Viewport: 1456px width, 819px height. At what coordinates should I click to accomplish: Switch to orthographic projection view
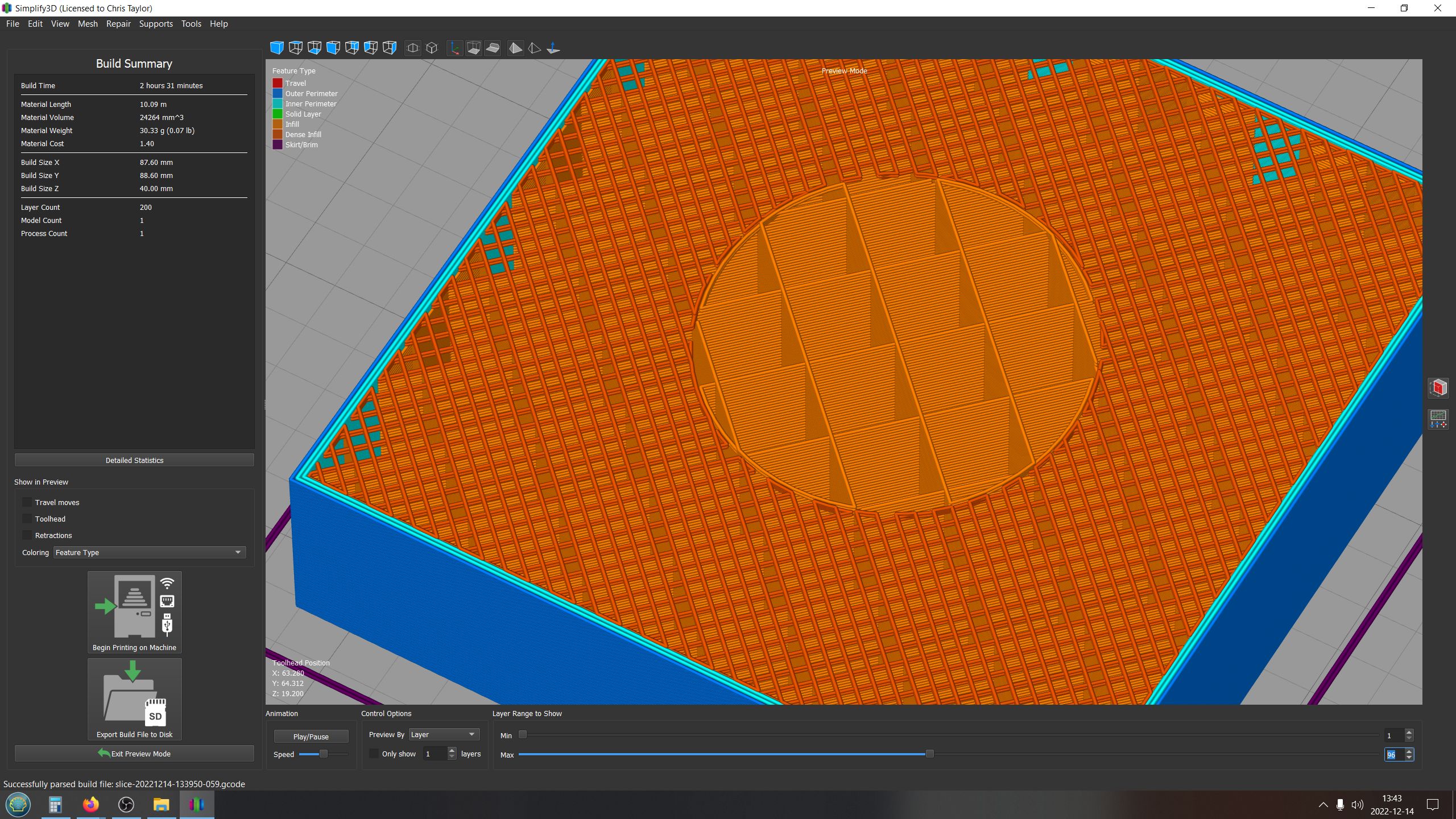coord(432,48)
